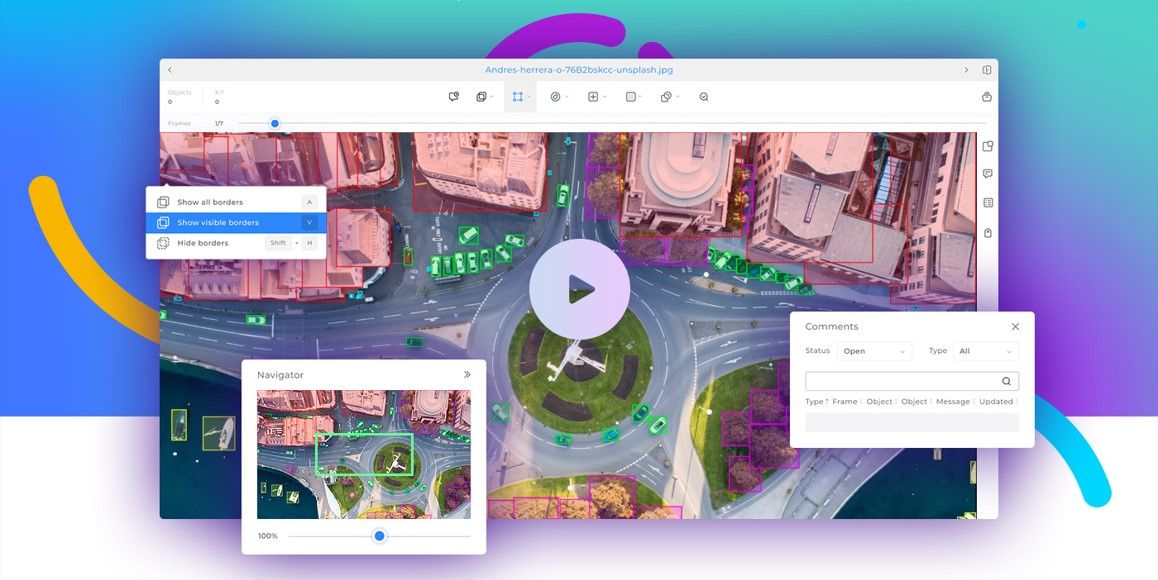The height and width of the screenshot is (580, 1158).
Task: Open the comments icon in the right sidebar
Action: click(x=988, y=173)
